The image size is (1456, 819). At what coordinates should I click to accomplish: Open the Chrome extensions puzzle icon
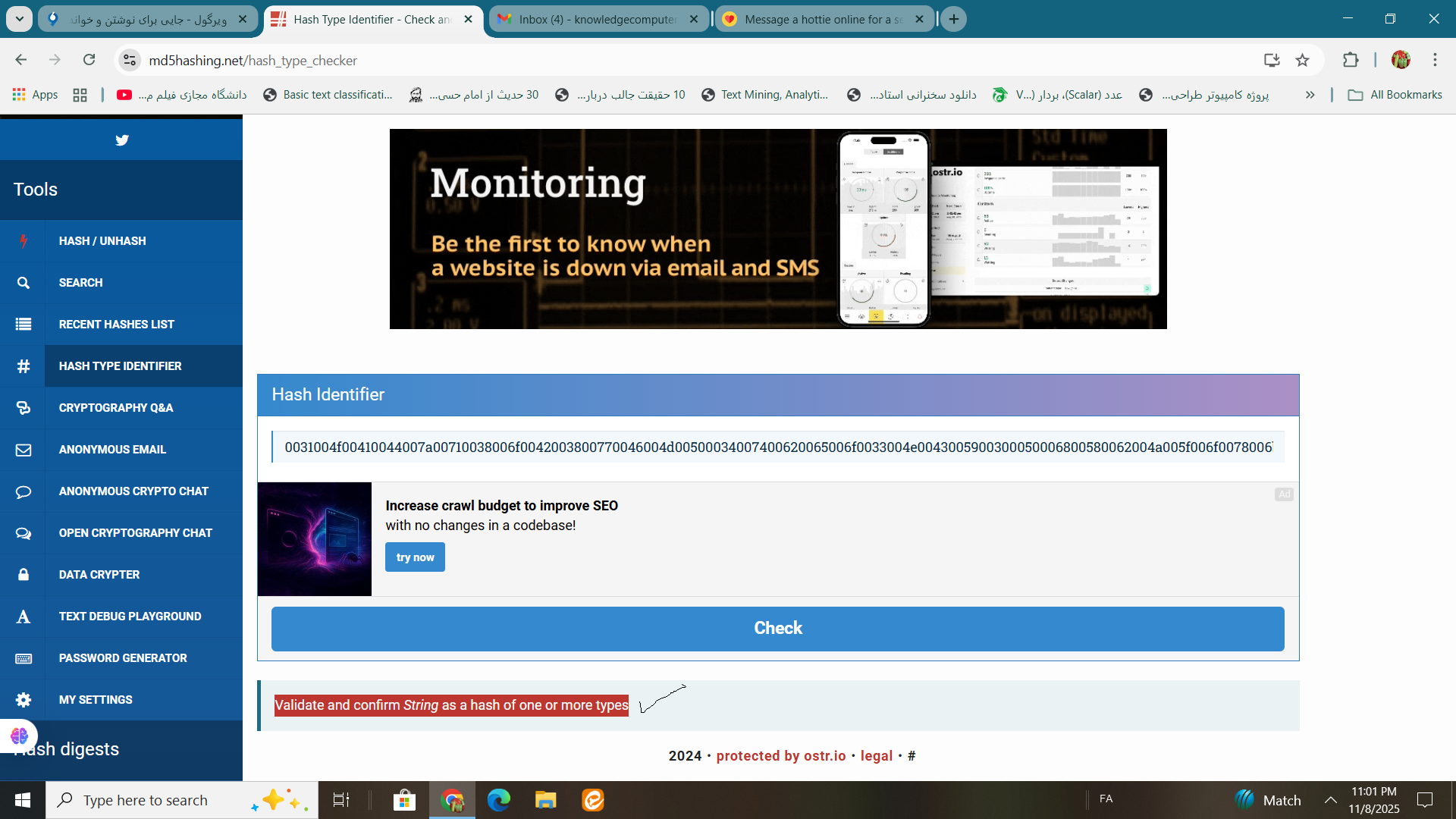(x=1351, y=61)
